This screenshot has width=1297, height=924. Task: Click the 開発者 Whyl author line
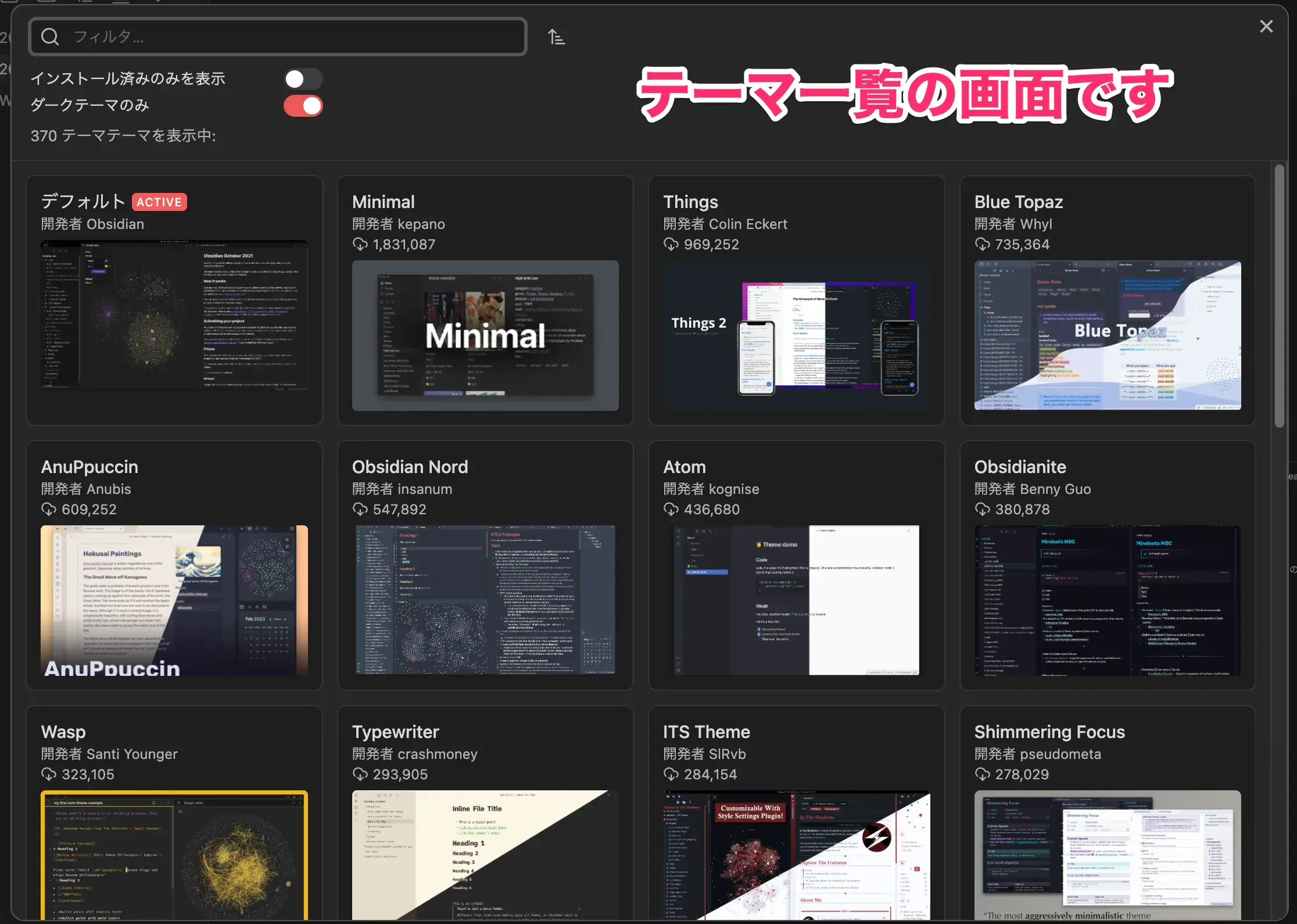[x=1013, y=224]
